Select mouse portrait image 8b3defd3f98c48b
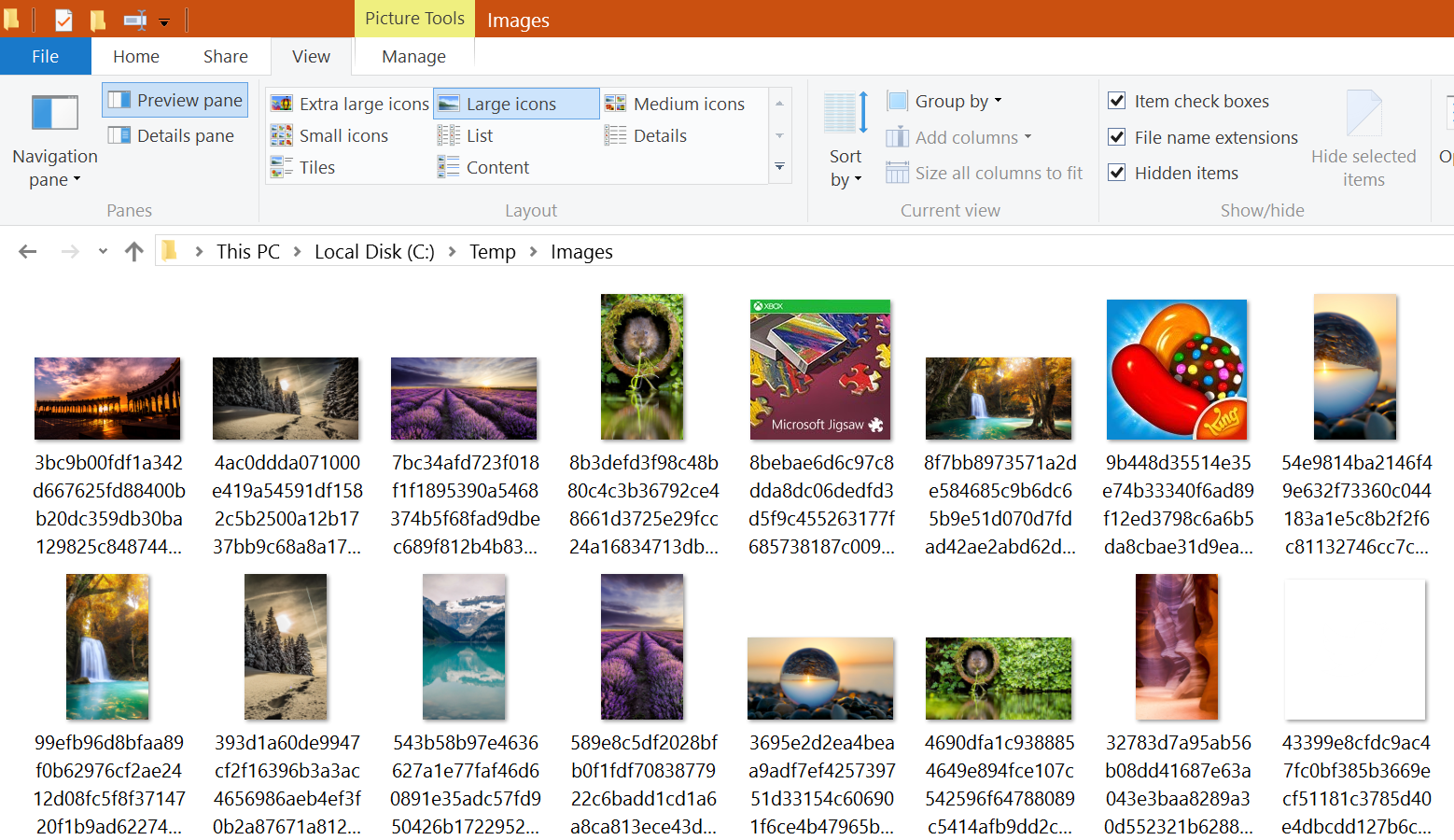The image size is (1454, 840). click(x=642, y=367)
